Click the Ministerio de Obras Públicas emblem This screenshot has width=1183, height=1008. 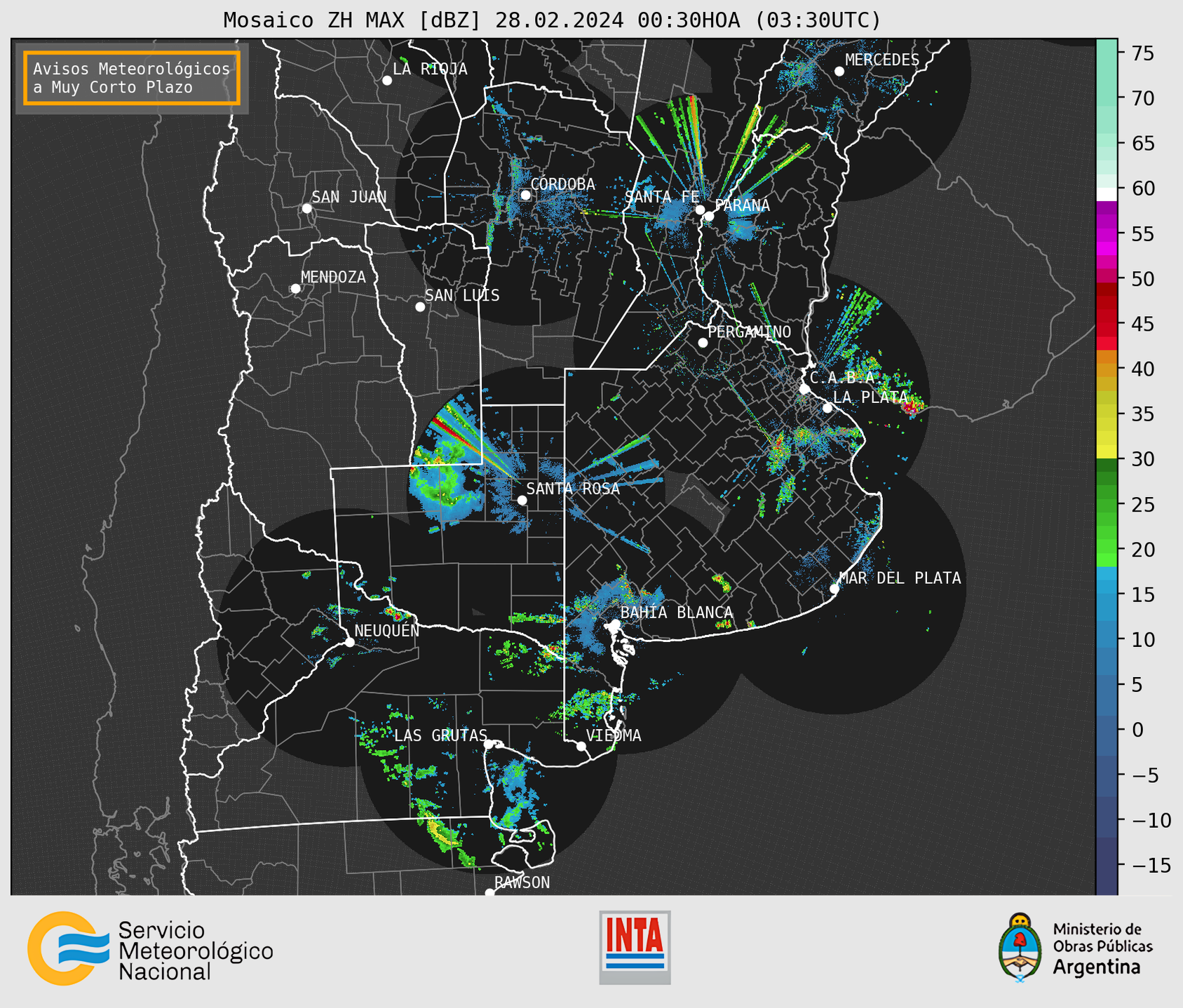coord(1020,948)
